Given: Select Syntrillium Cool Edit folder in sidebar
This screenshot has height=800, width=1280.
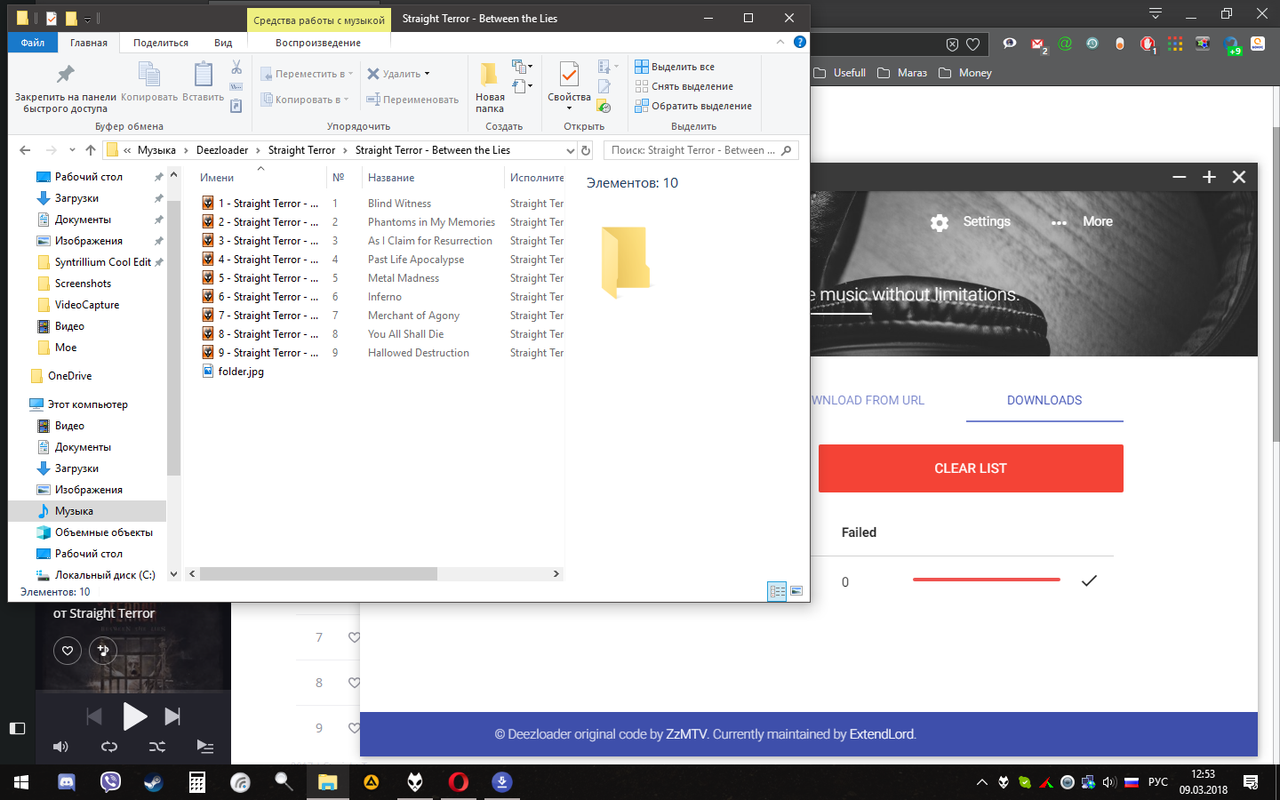Looking at the screenshot, I should tap(103, 262).
